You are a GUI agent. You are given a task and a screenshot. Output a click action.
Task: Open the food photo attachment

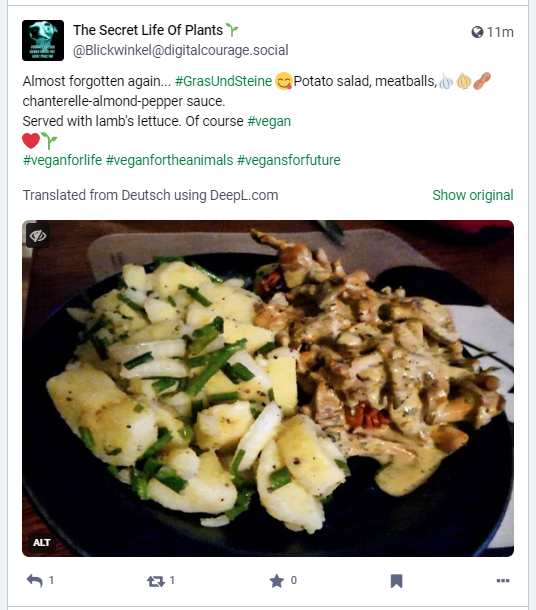[268, 388]
